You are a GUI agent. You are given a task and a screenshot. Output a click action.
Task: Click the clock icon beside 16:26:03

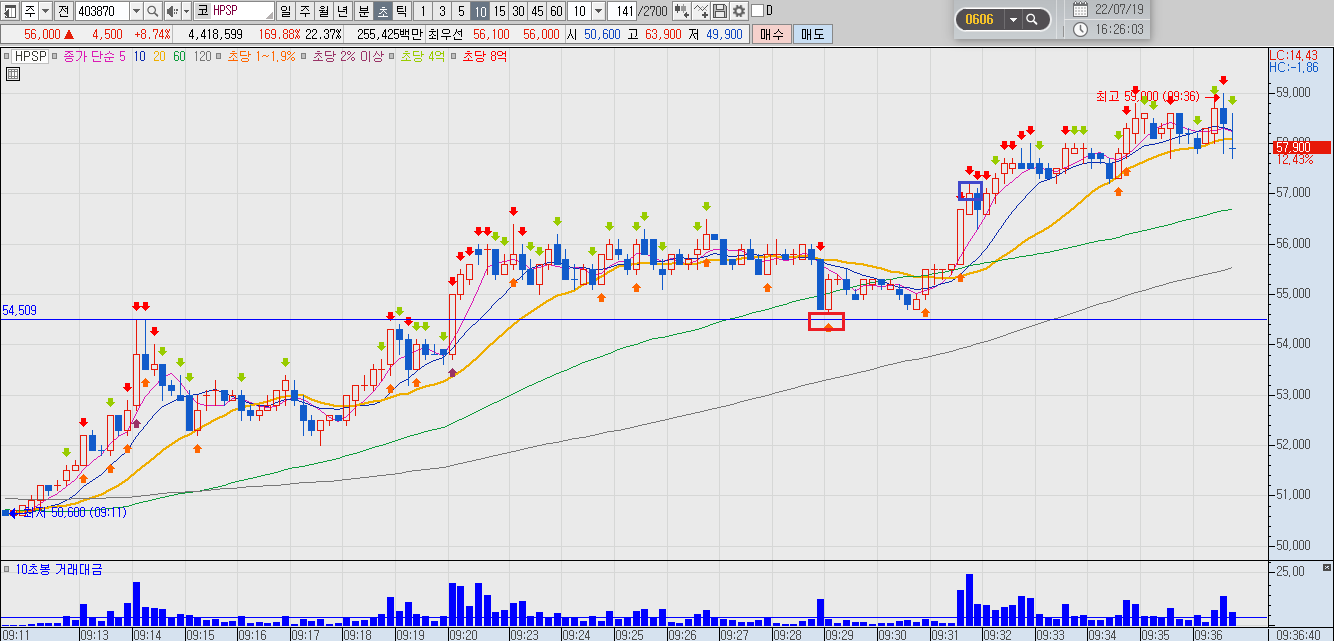[1080, 29]
